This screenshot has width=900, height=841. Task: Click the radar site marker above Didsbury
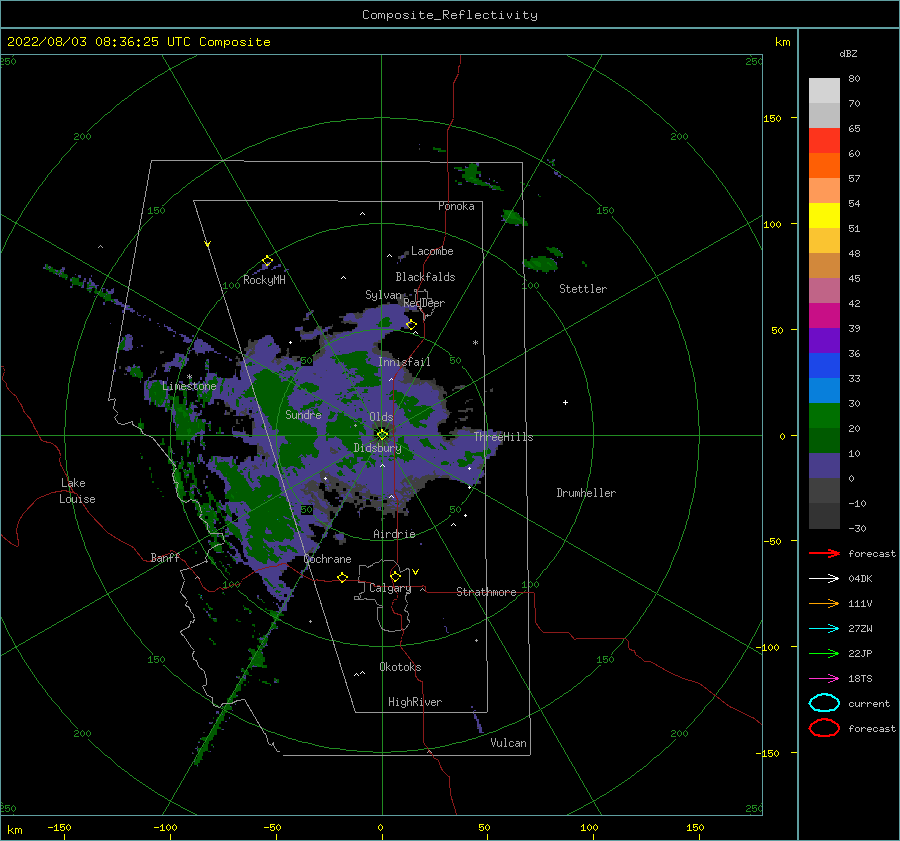click(x=382, y=435)
